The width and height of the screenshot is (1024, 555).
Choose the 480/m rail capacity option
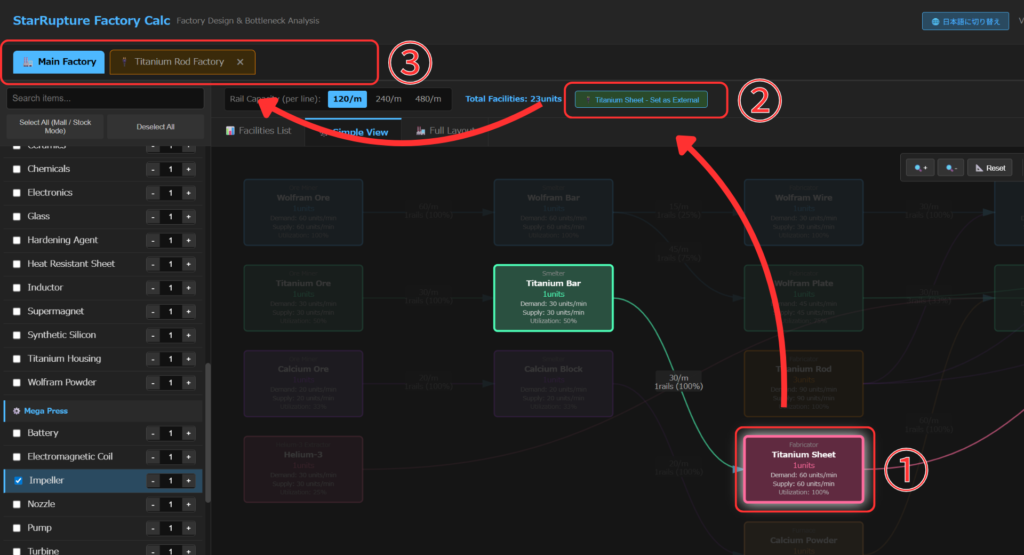tap(428, 99)
